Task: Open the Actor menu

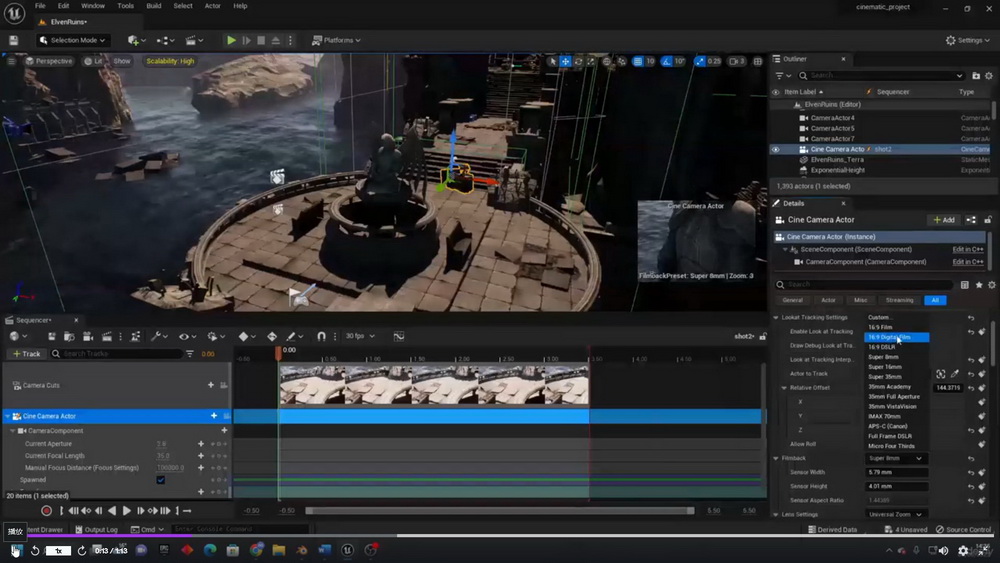Action: (212, 6)
